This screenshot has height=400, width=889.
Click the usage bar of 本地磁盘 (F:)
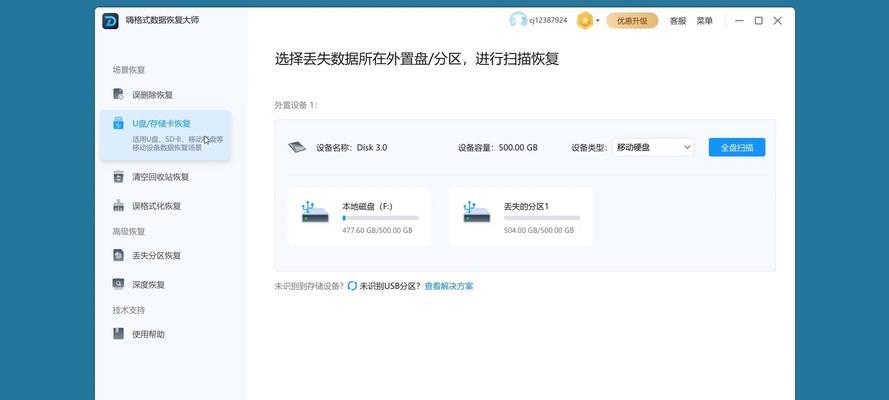point(380,218)
